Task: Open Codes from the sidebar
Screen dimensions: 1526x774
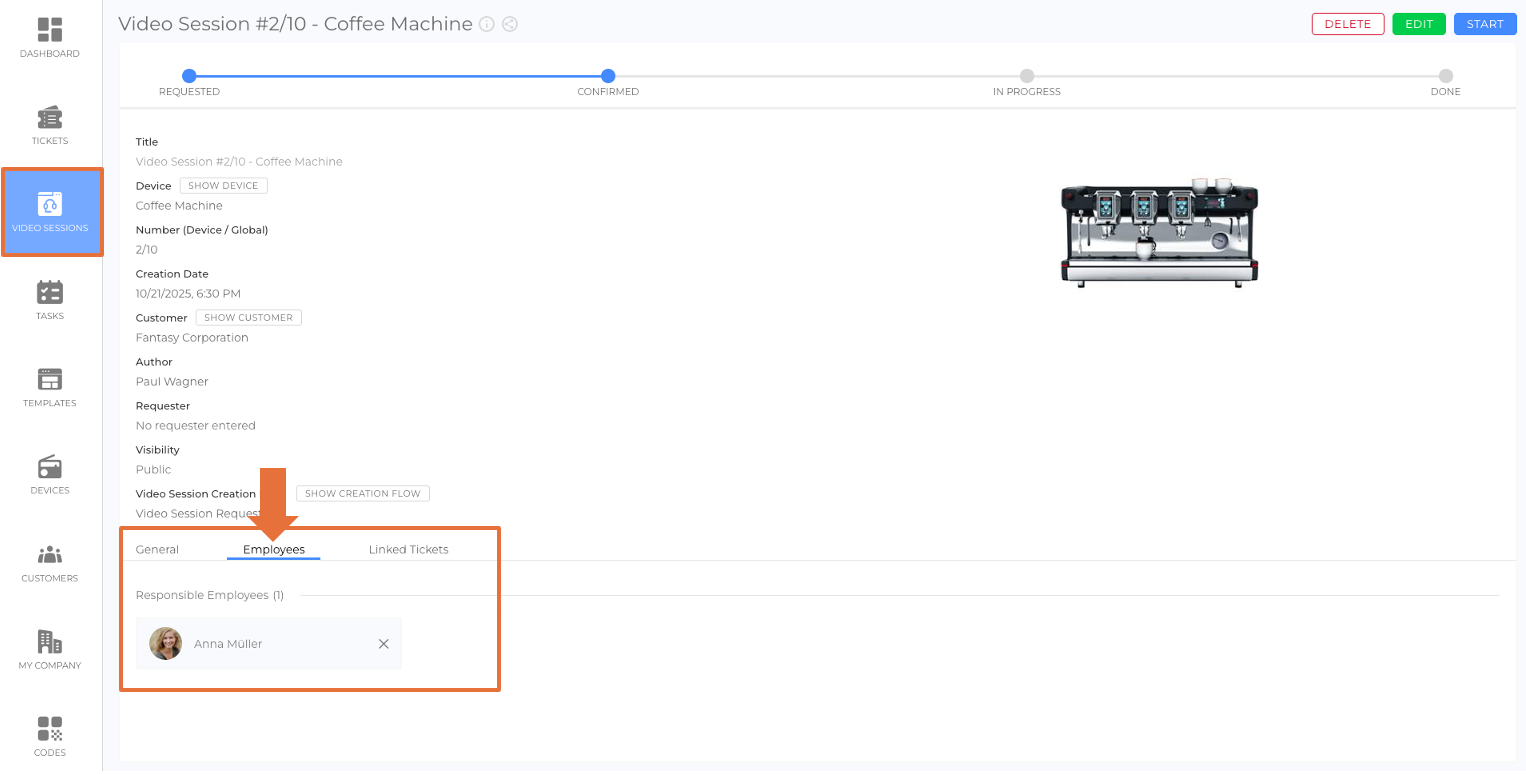Action: coord(50,736)
